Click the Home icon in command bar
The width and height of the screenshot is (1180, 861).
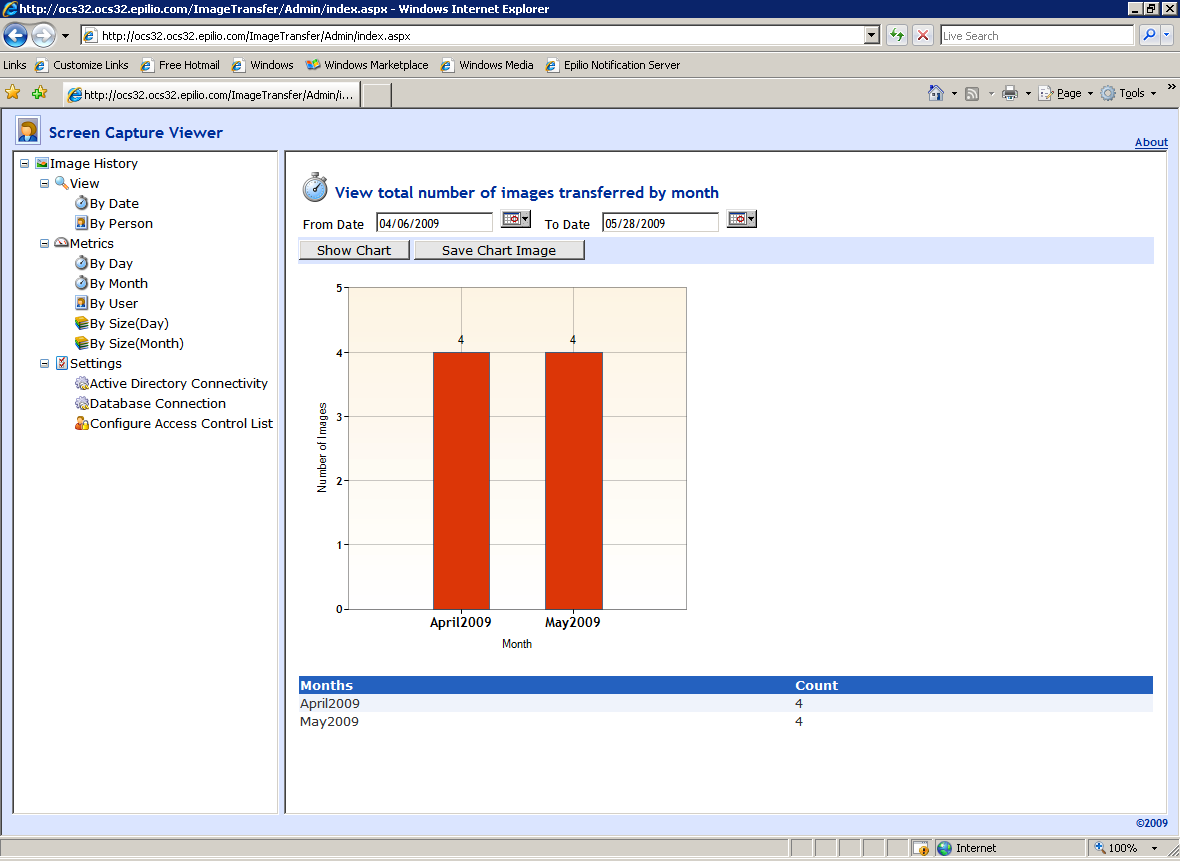point(935,93)
